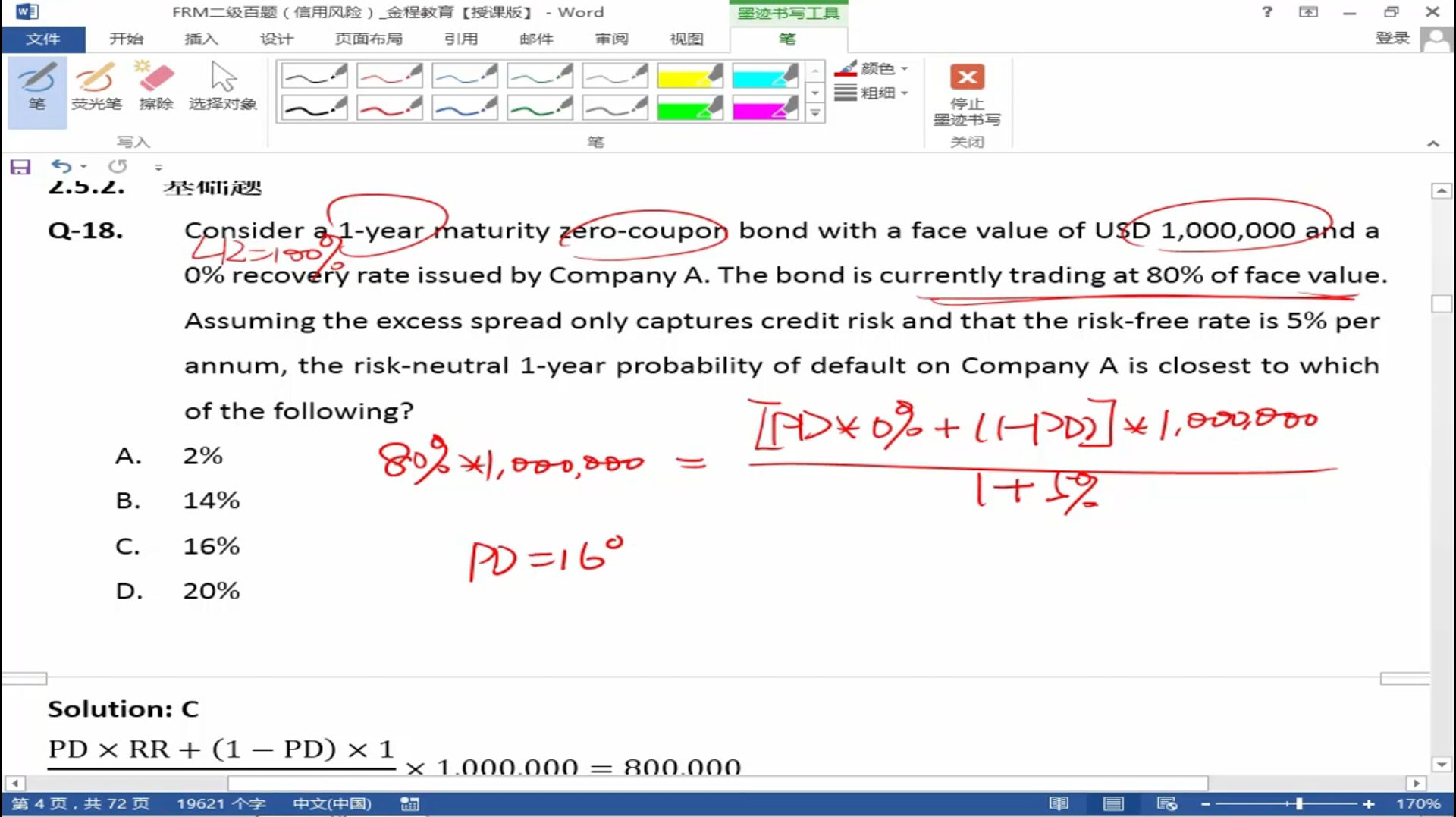1456x817 pixels.
Task: Pick the yellow highlighter swatch
Action: (x=689, y=76)
